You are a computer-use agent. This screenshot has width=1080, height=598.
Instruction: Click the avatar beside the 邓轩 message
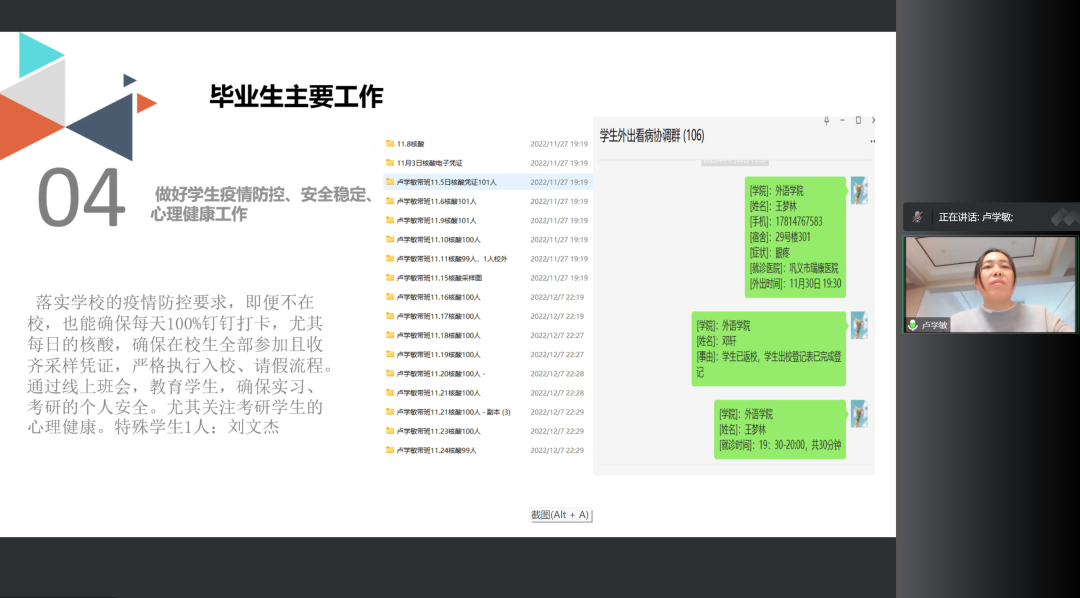pyautogui.click(x=858, y=325)
